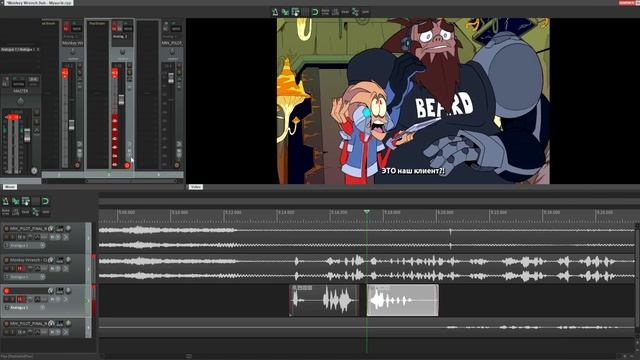Click the last button on first track's second row
Image resolution: width=640 pixels, height=360 pixels.
[65, 237]
